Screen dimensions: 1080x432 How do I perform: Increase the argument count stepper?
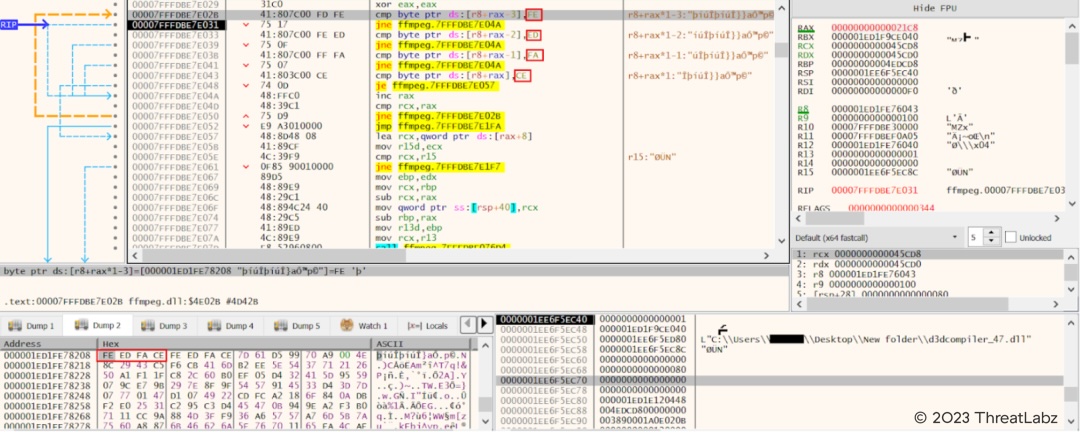tap(990, 233)
